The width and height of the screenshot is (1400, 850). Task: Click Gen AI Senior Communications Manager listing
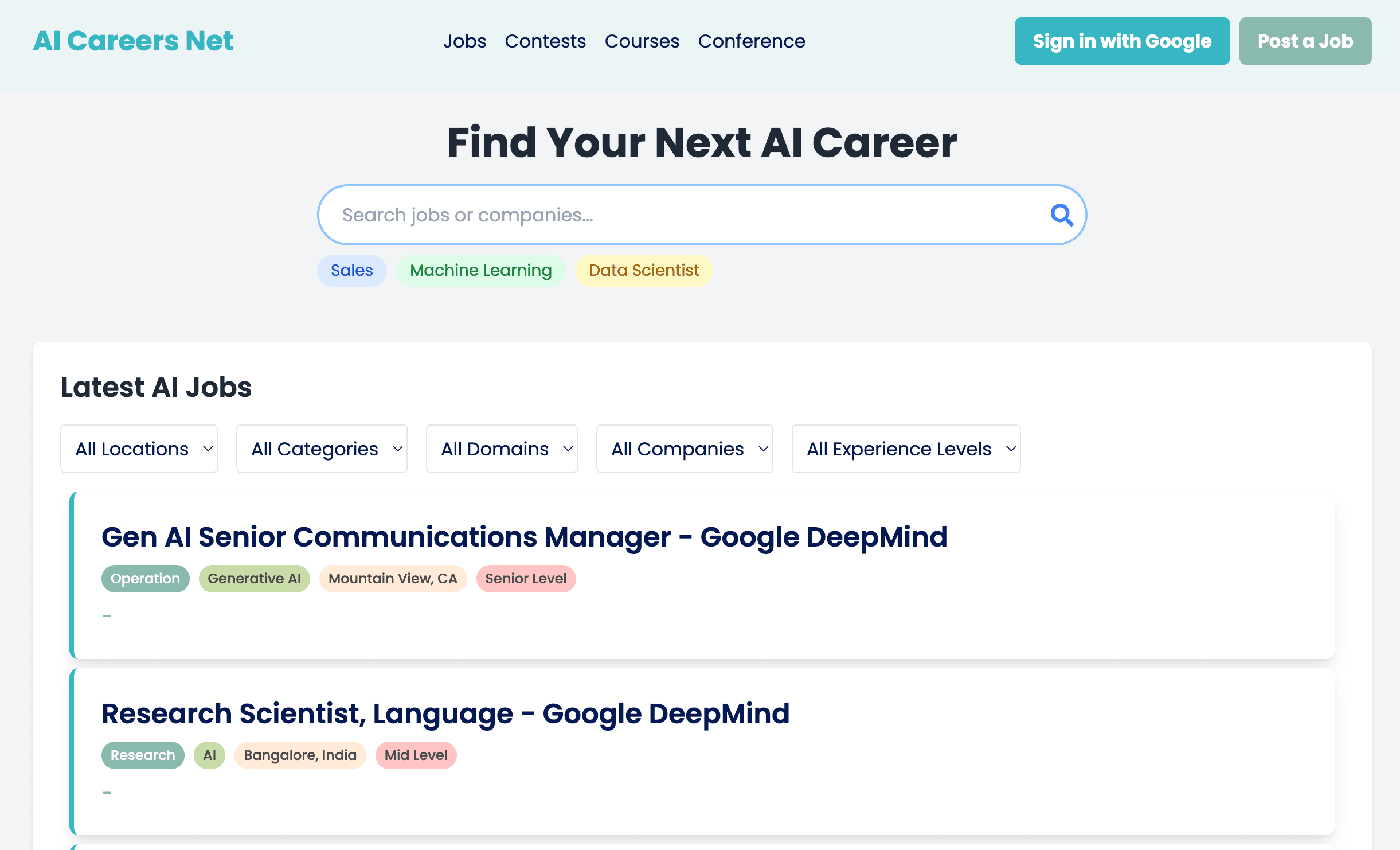(524, 537)
